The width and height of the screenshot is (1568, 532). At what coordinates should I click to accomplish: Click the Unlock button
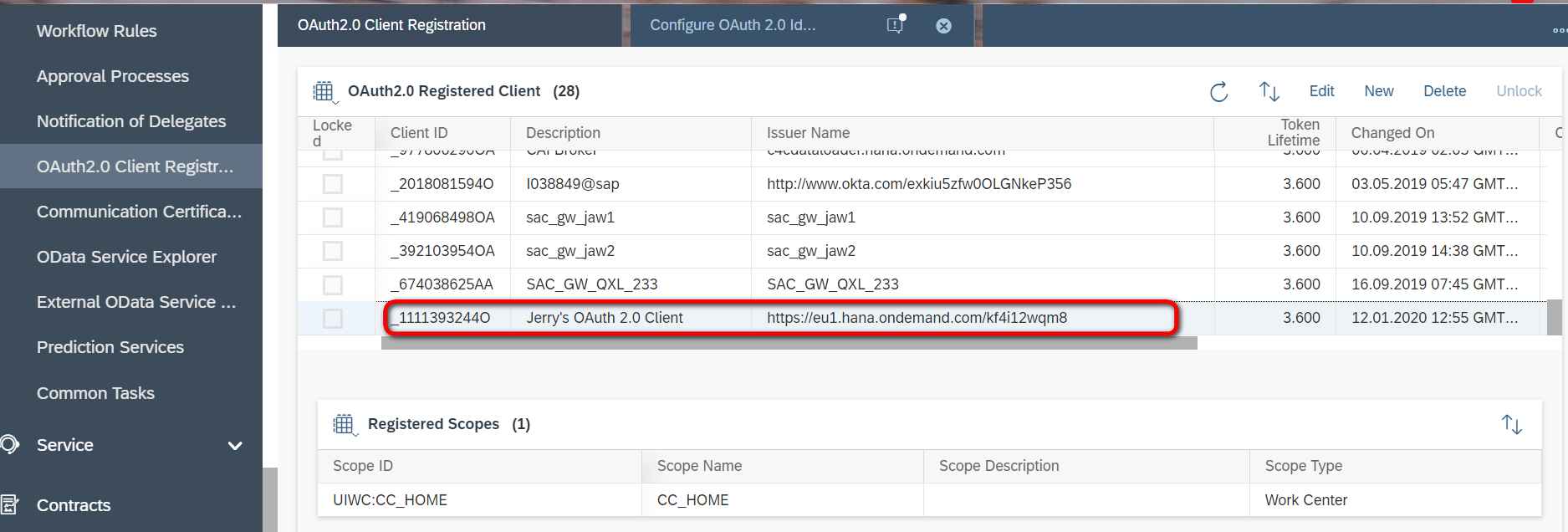[x=1519, y=91]
